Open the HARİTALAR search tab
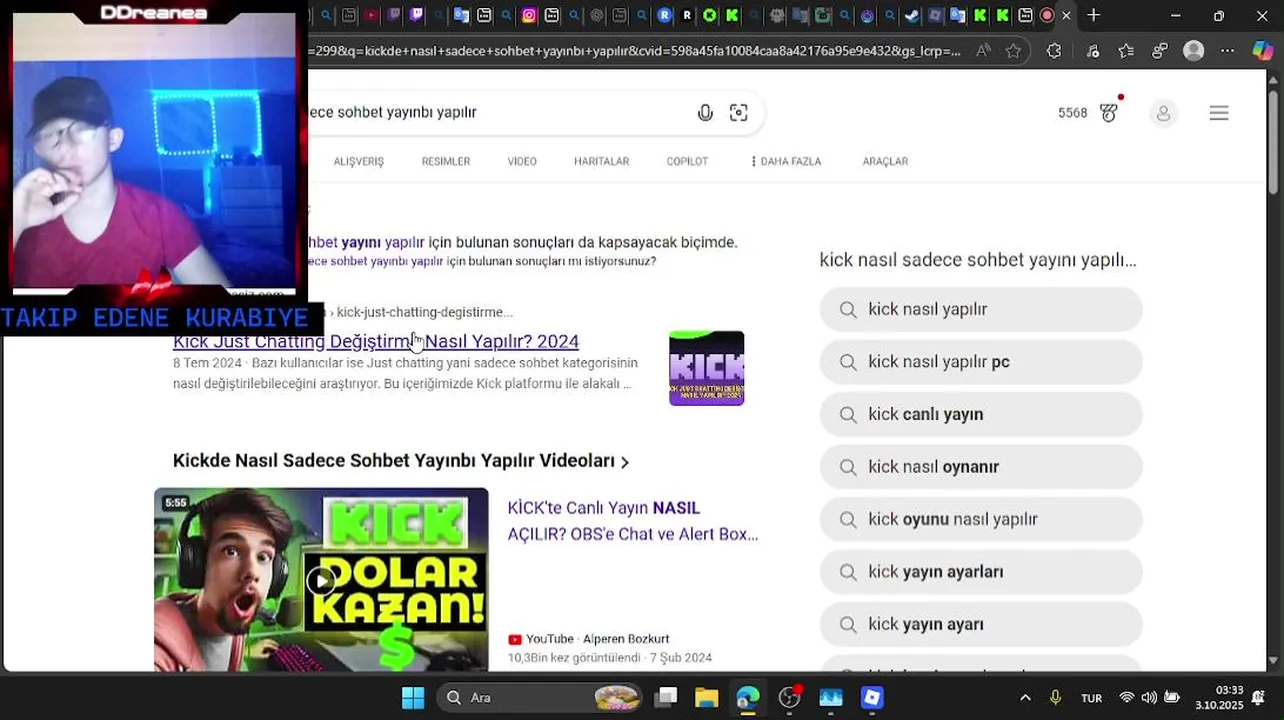Image resolution: width=1284 pixels, height=720 pixels. pyautogui.click(x=601, y=161)
